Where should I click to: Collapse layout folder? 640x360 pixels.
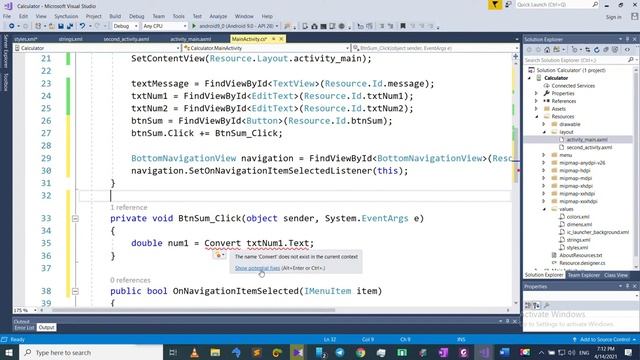point(544,132)
